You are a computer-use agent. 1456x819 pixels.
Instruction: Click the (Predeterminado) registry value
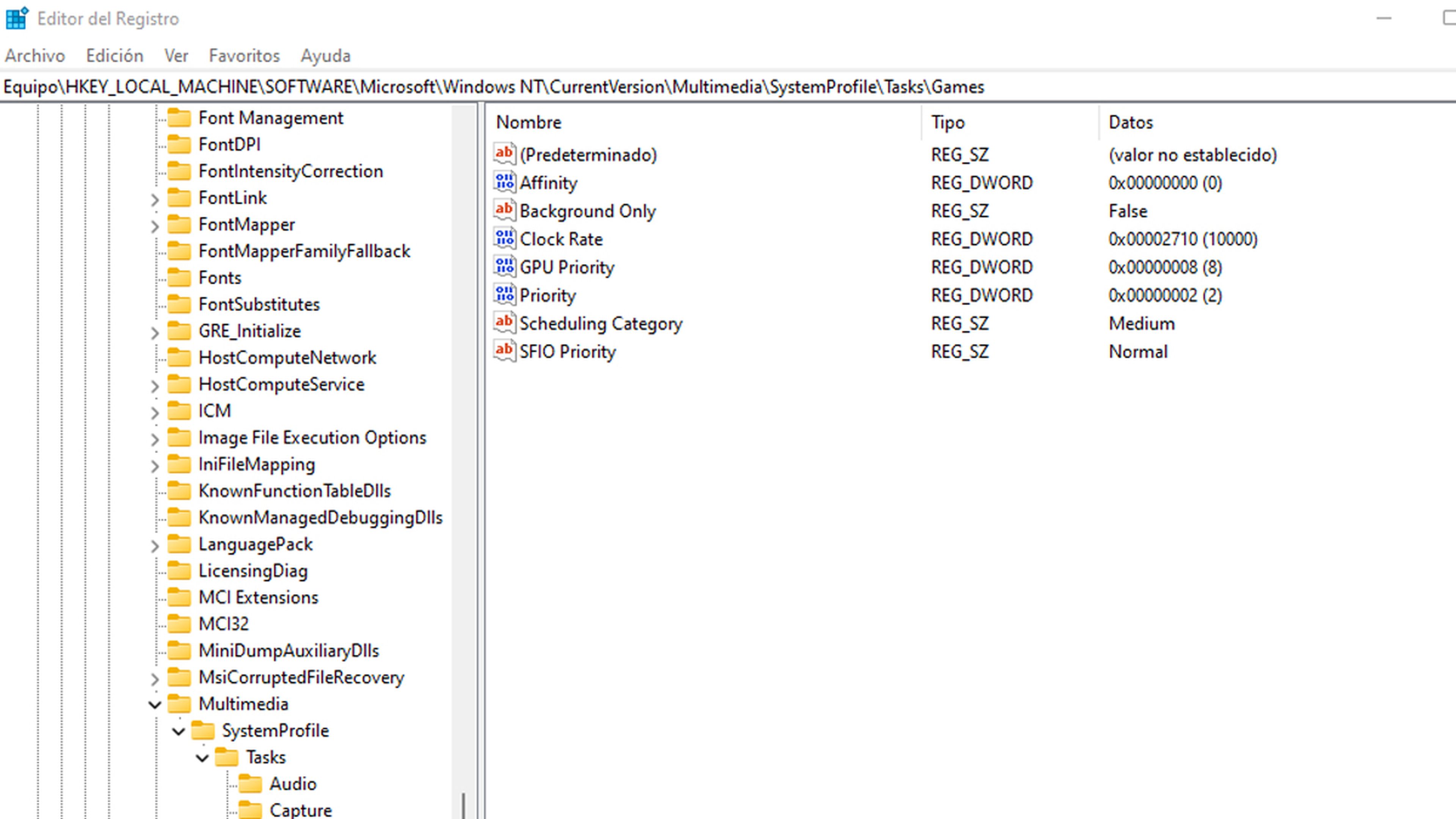[589, 154]
